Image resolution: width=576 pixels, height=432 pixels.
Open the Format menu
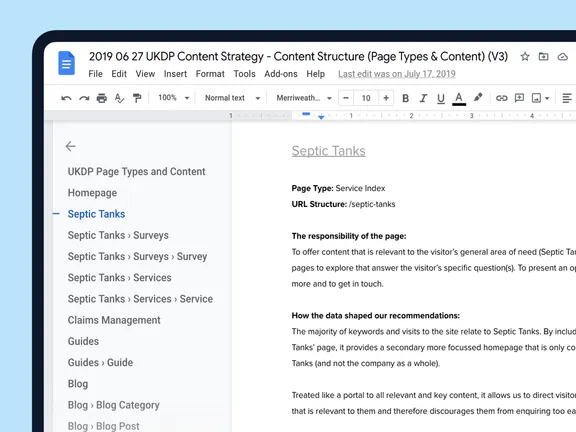point(210,74)
